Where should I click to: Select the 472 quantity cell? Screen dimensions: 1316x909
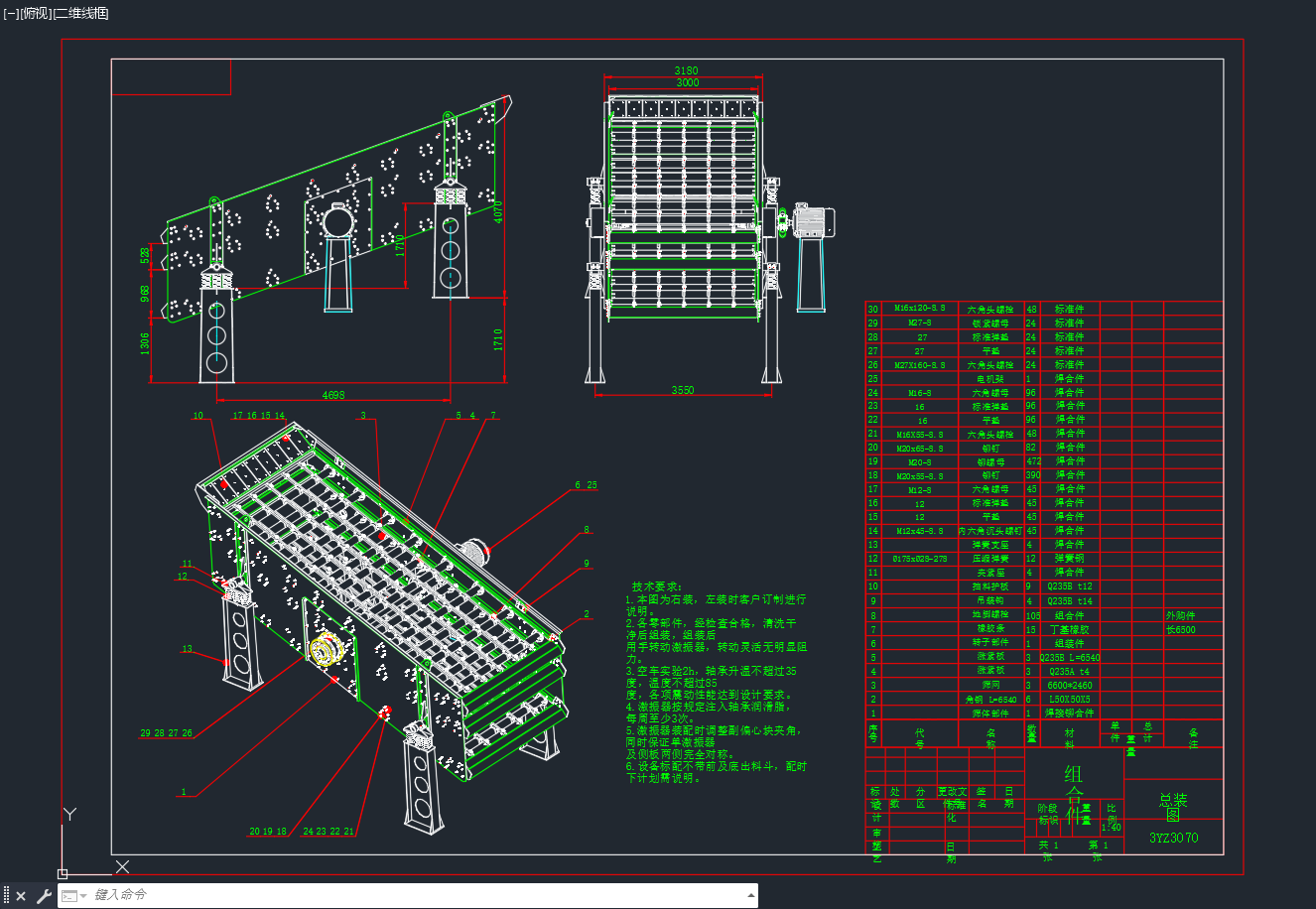(1032, 461)
